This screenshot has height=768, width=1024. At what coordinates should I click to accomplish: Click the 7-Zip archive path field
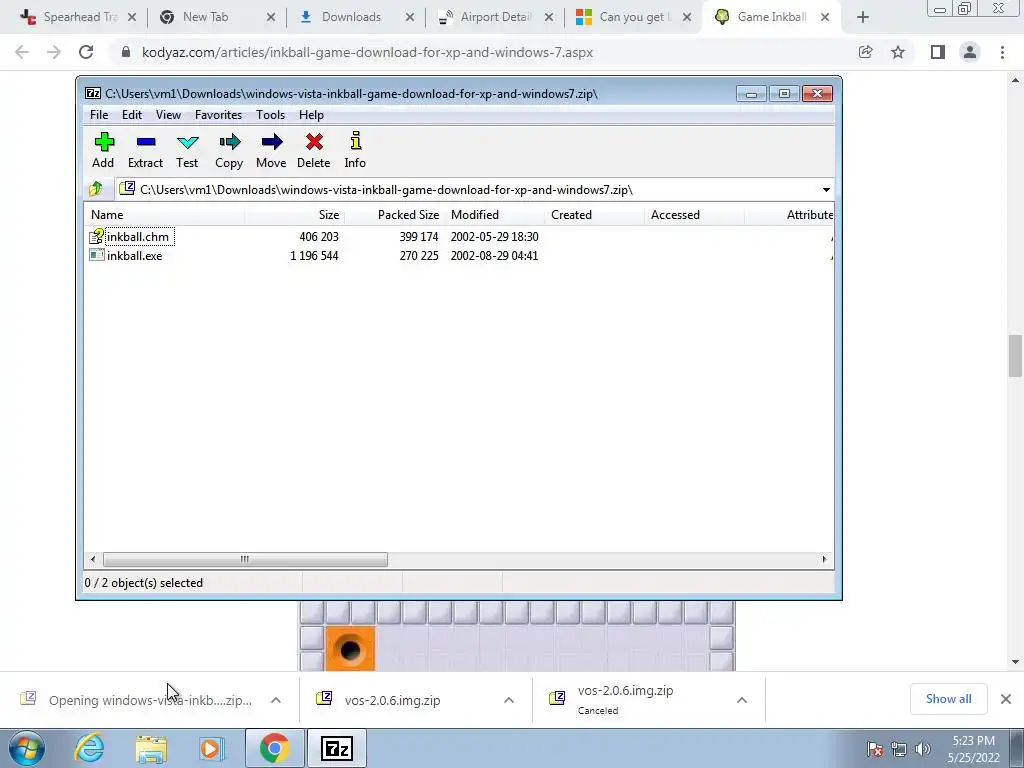point(468,190)
